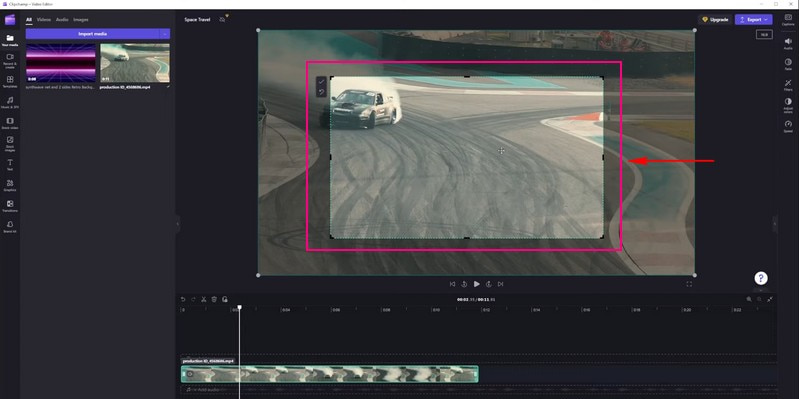Open the Record & create panel
The width and height of the screenshot is (799, 399).
coord(10,60)
